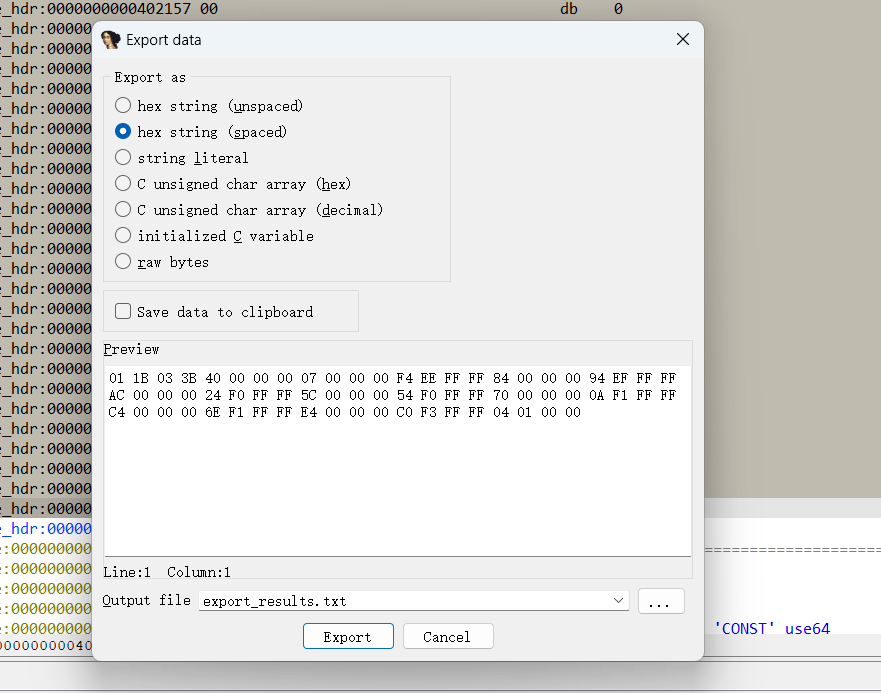Close the Export data dialog
This screenshot has width=881, height=693.
pos(683,39)
